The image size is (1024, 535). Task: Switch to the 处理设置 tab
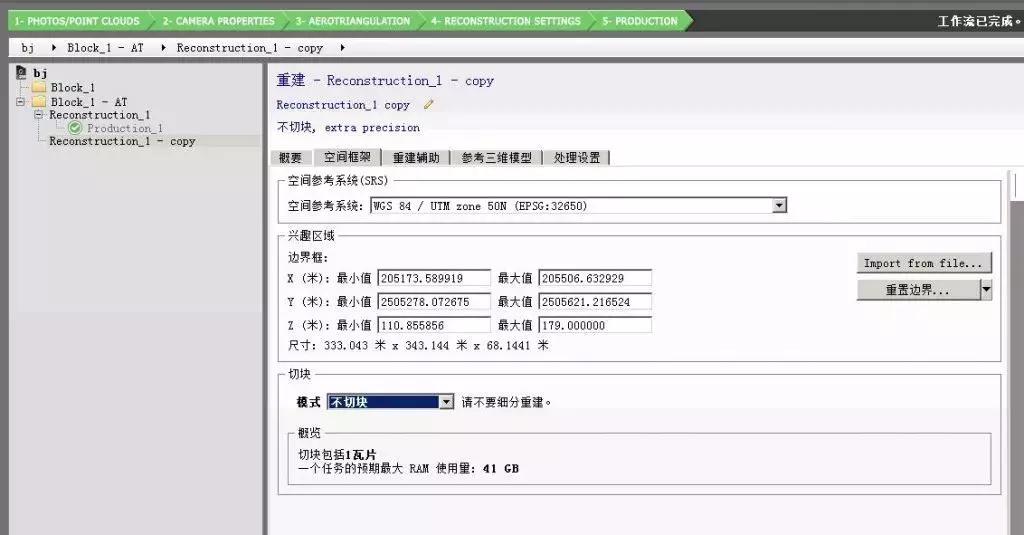[577, 157]
